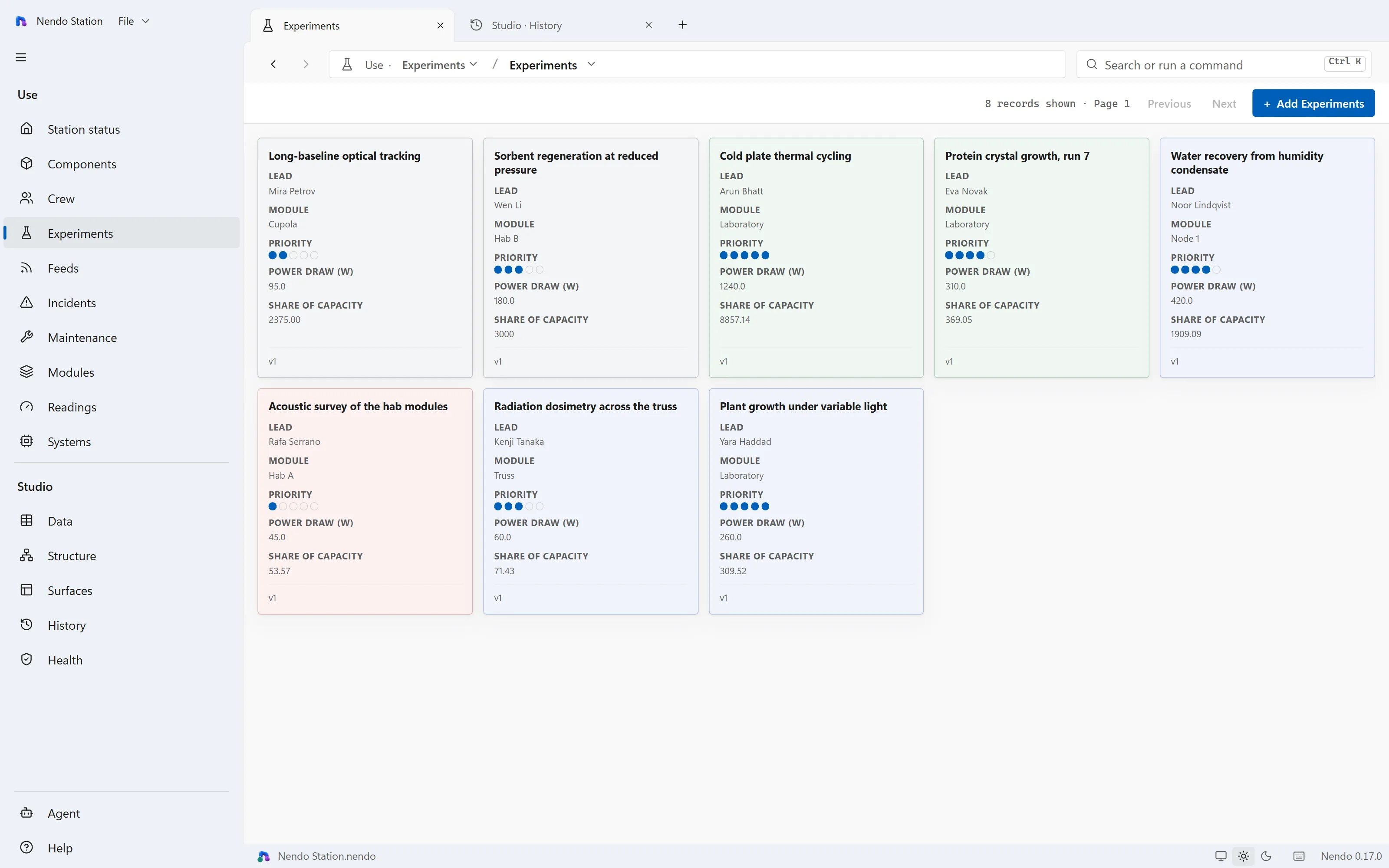Expand the Use Experiments breadcrumb dropdown

coord(439,65)
